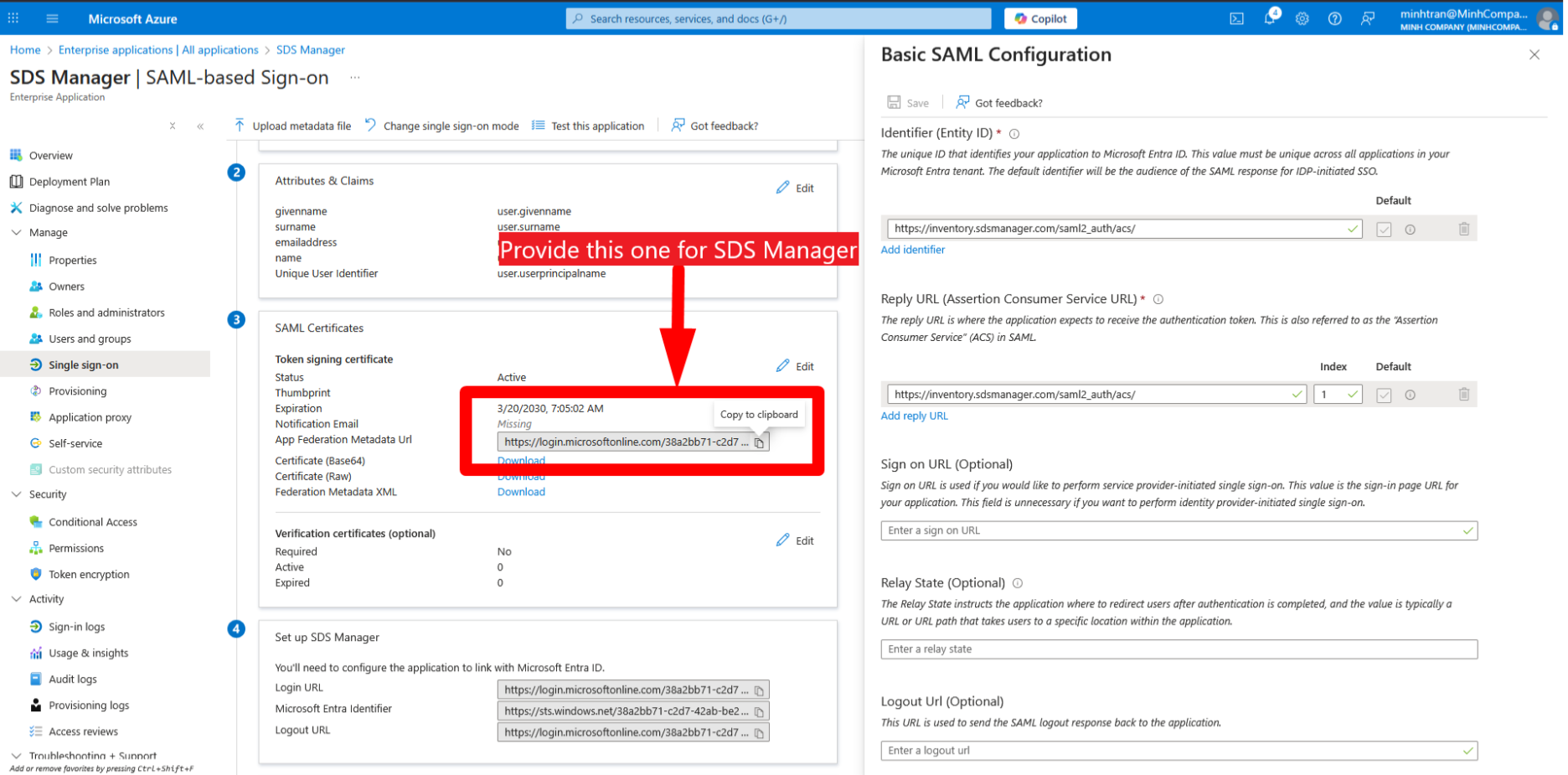Open Properties in the sidebar
This screenshot has height=775, width=1568.
point(73,261)
